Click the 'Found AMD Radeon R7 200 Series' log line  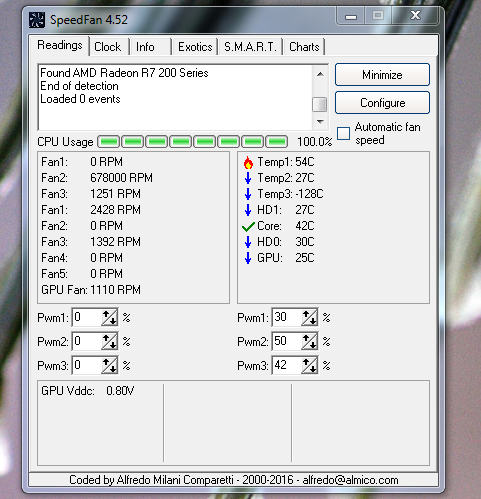coord(124,73)
